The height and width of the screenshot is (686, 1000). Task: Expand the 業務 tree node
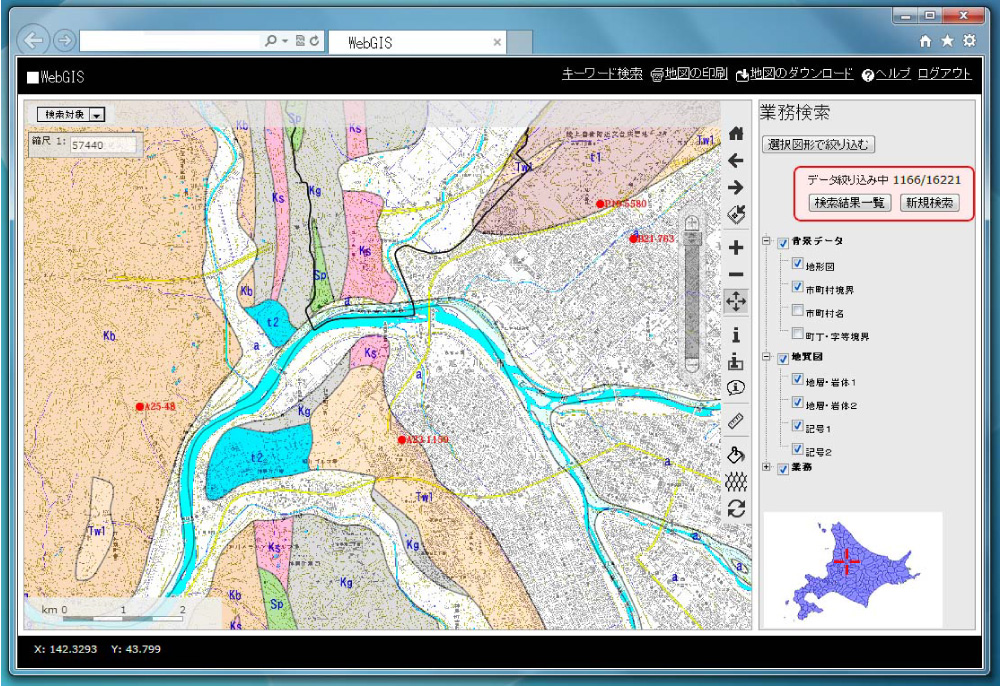(767, 467)
